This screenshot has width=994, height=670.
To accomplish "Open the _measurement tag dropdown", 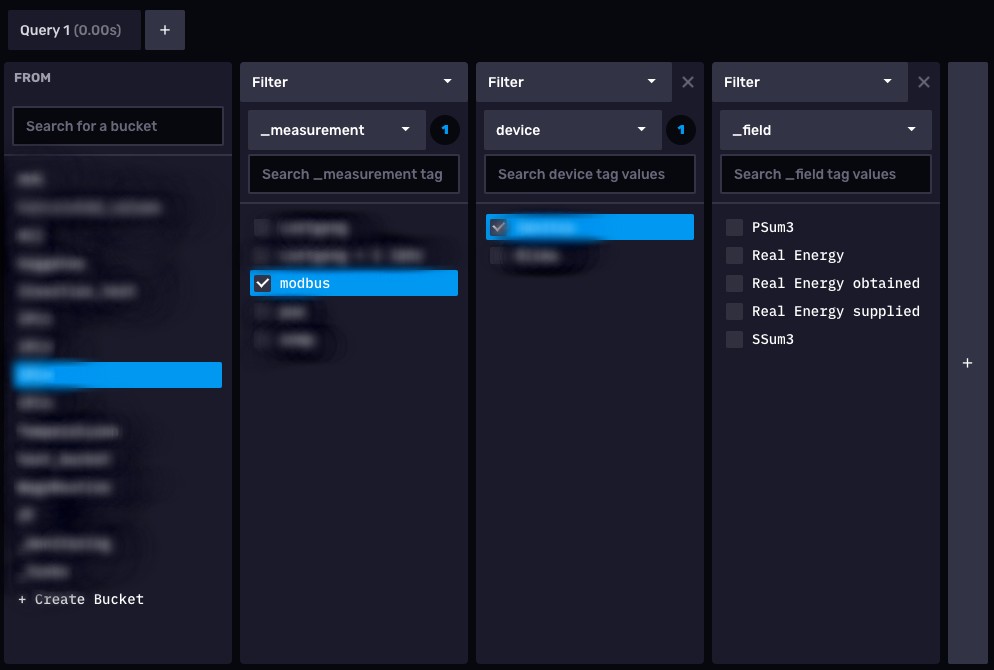I will (x=336, y=130).
